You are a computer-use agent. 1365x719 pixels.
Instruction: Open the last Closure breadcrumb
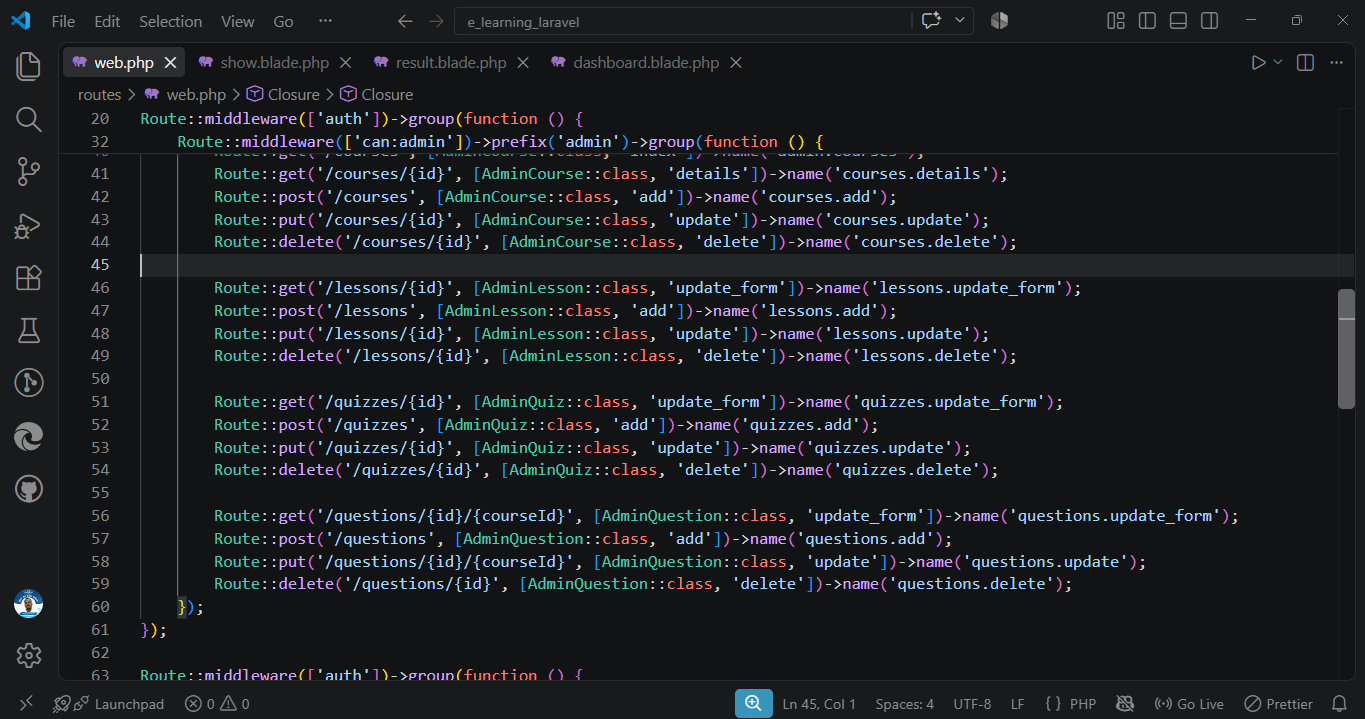tap(376, 94)
